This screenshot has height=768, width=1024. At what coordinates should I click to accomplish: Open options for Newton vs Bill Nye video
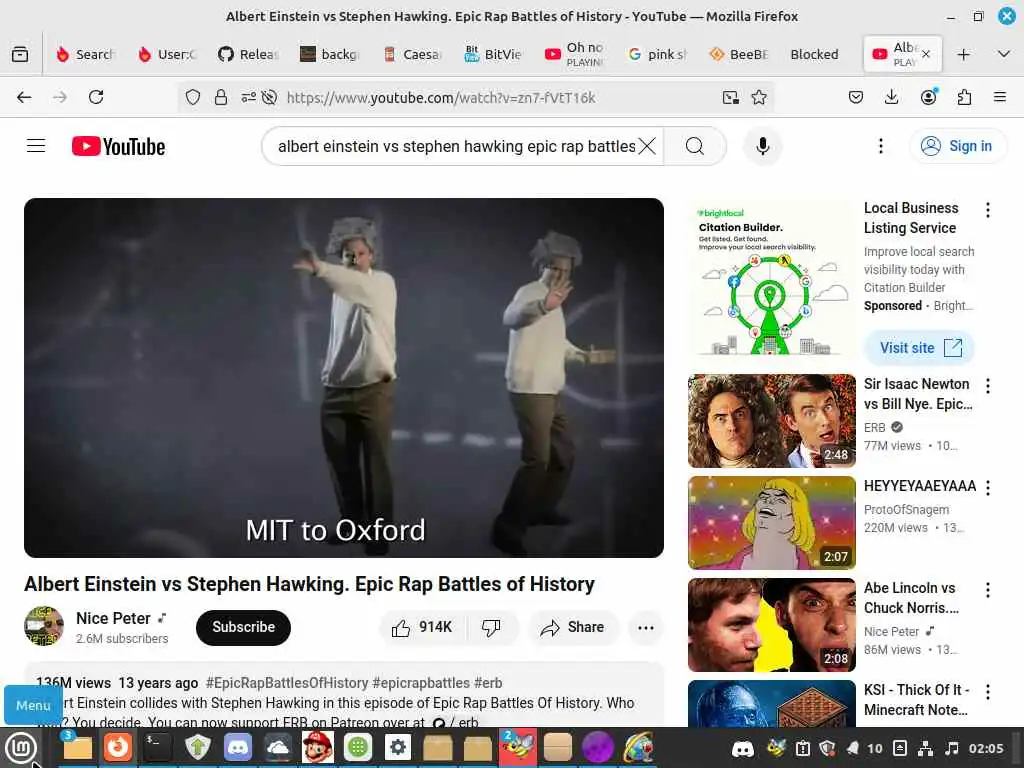[987, 386]
